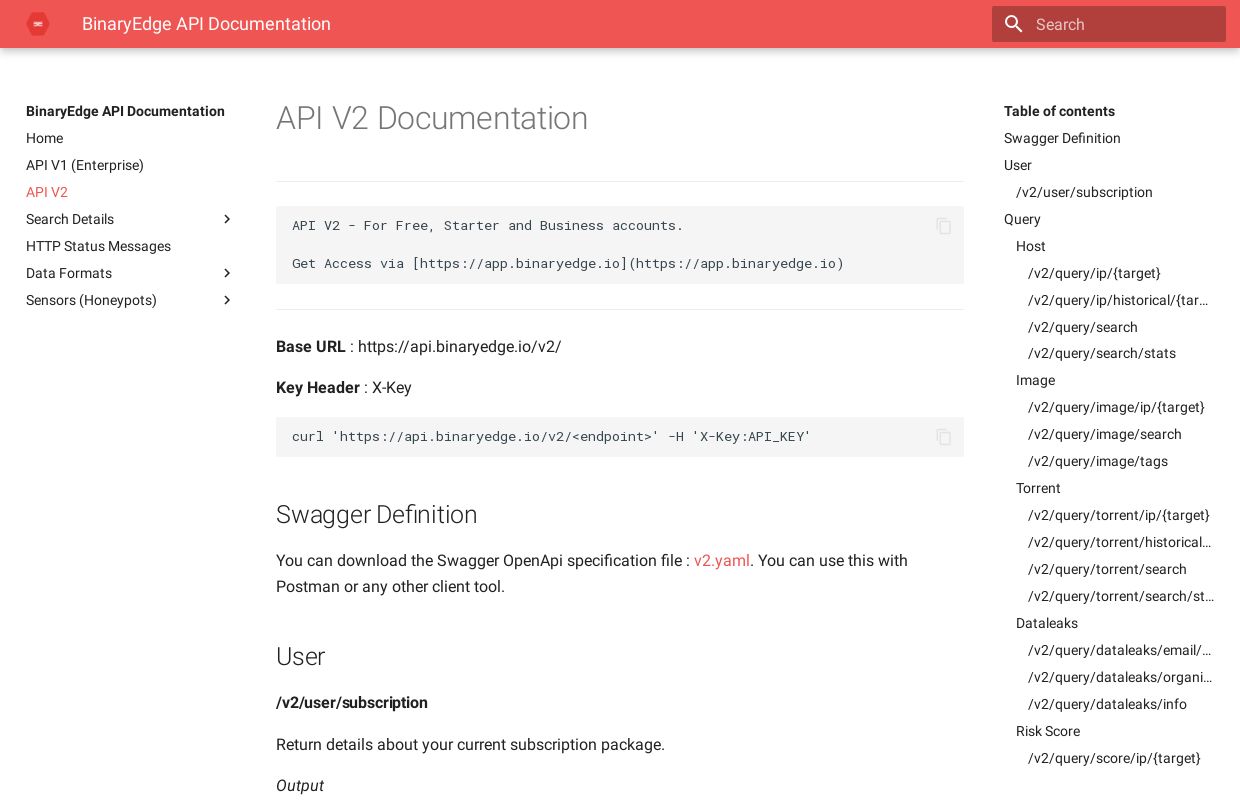This screenshot has height=800, width=1240.
Task: Expand Sensors (Honeypots) navigation chevron
Action: 227,300
